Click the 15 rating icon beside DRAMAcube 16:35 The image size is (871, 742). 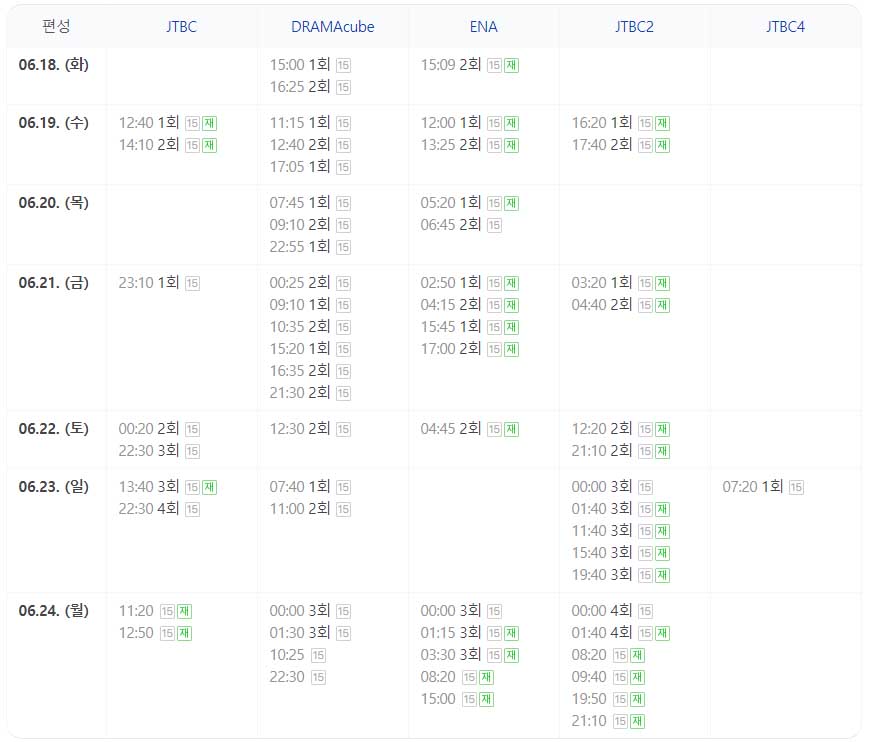pyautogui.click(x=343, y=371)
